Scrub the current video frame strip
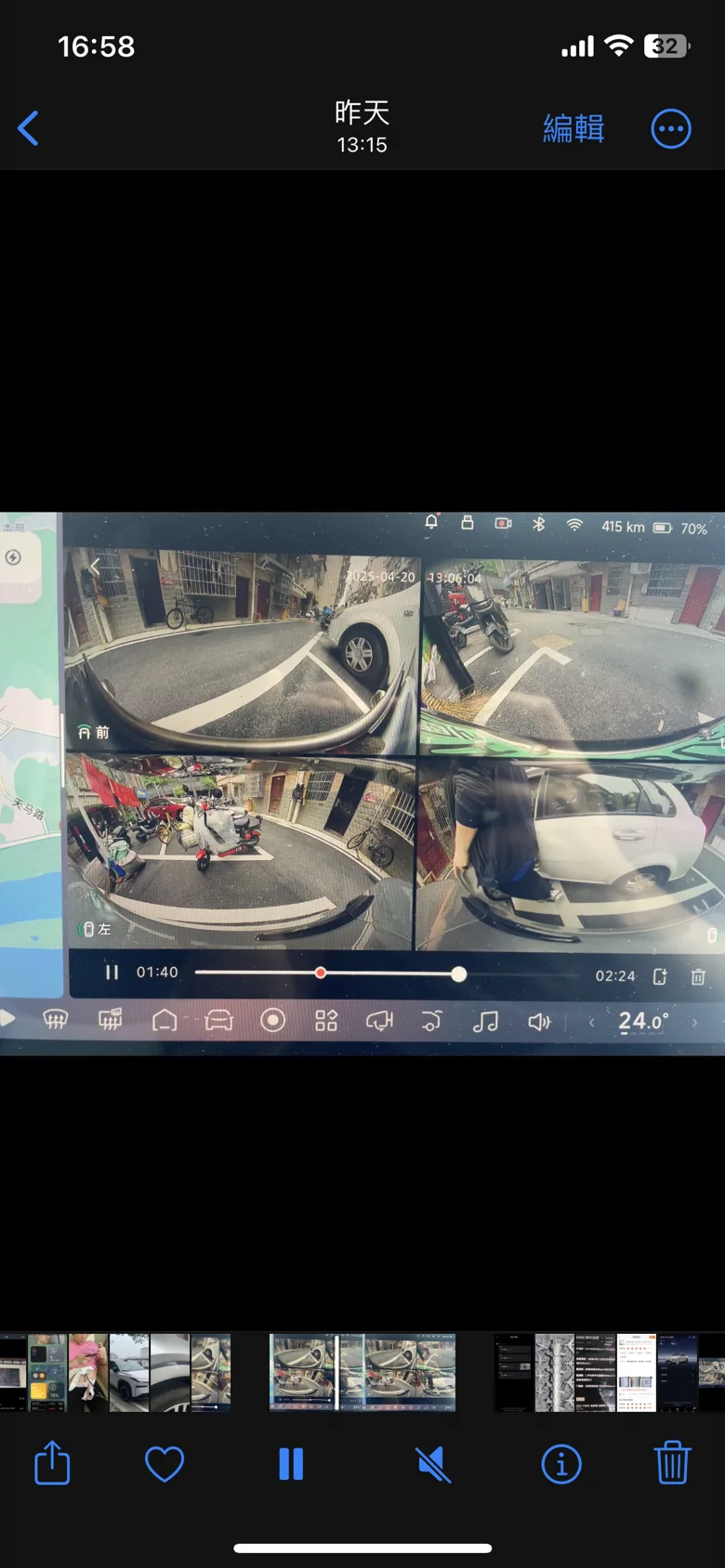The image size is (725, 1568). 362,1373
